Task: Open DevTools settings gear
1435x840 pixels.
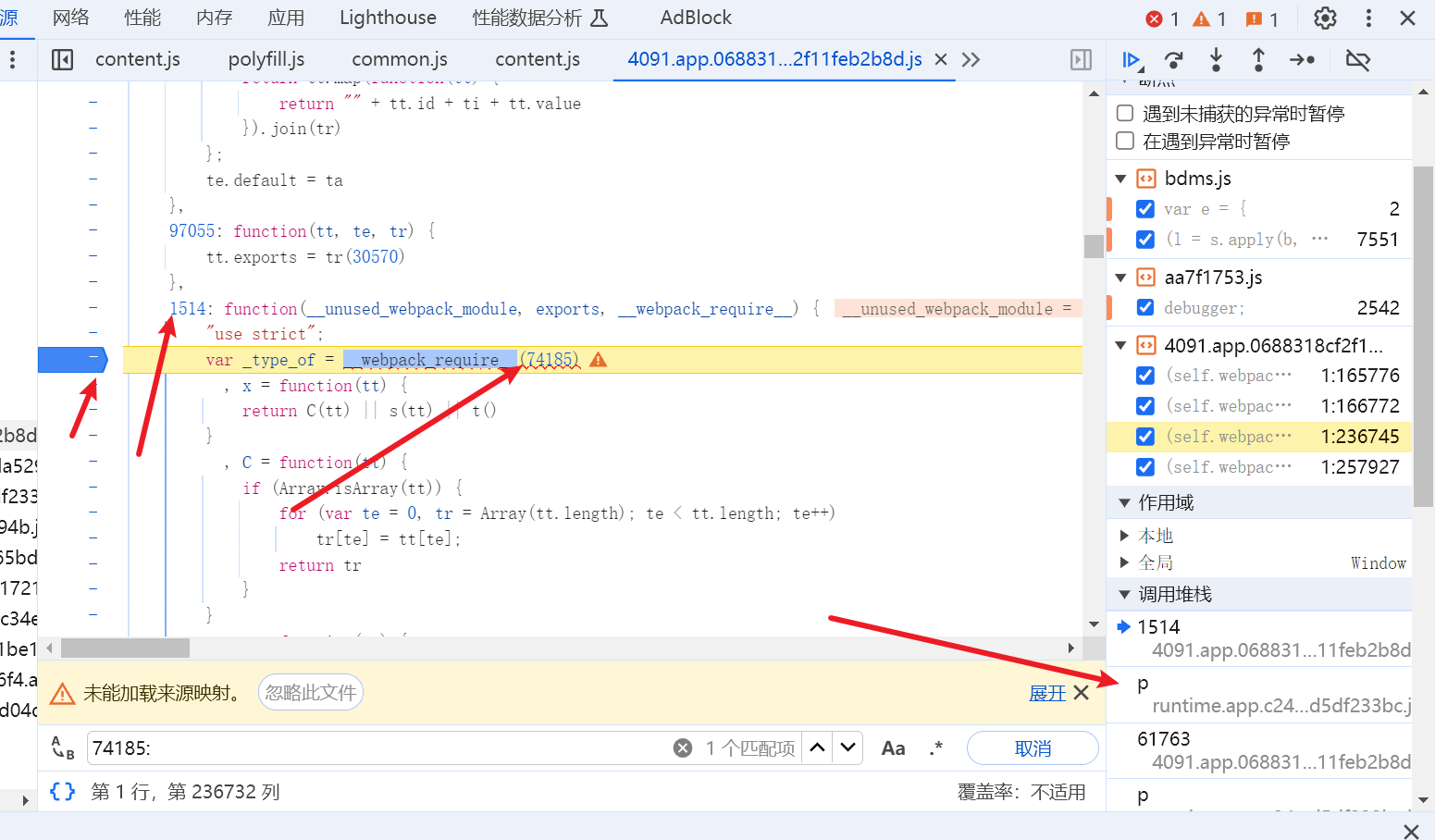Action: [1325, 18]
